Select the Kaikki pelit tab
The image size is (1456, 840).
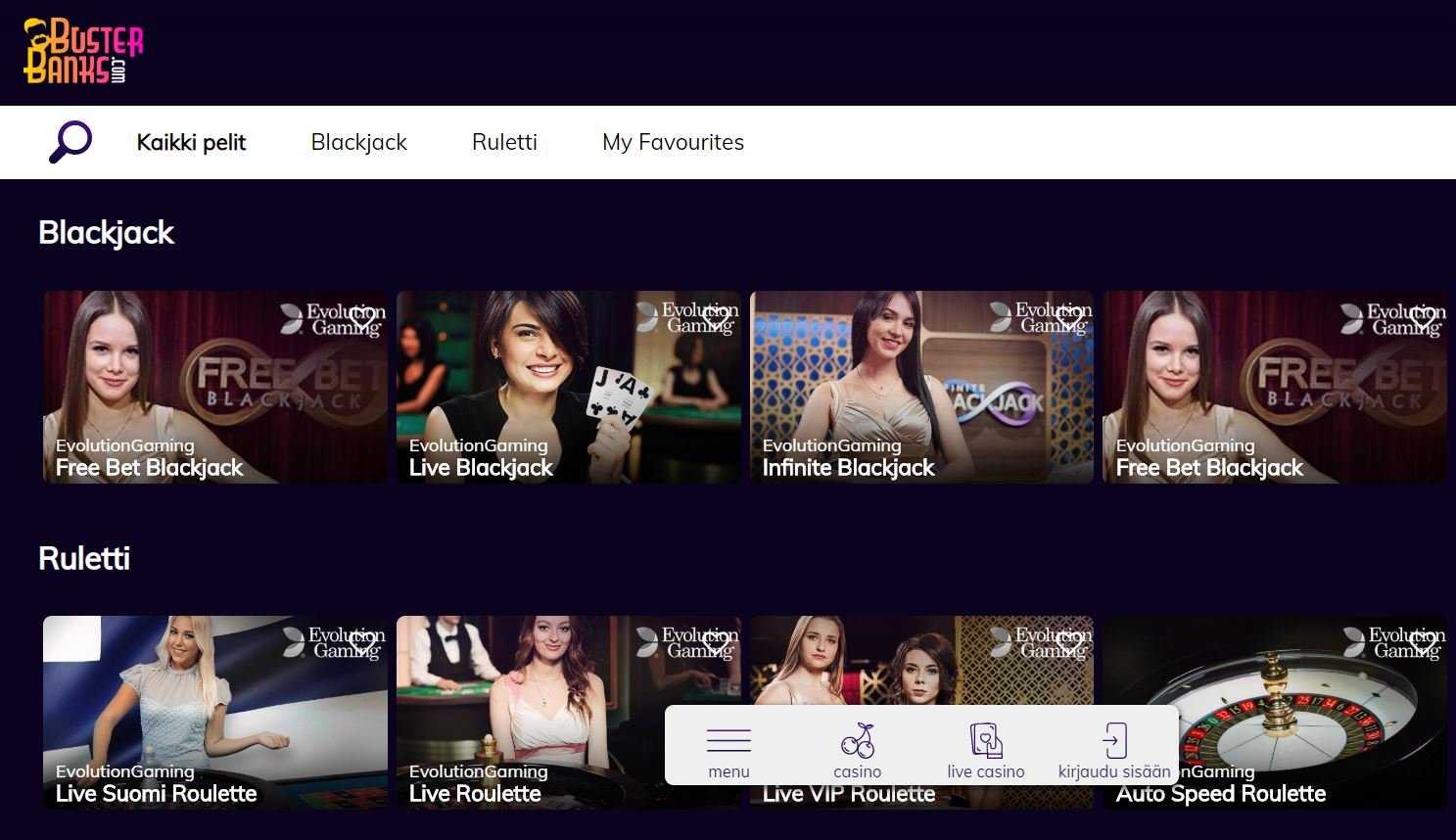(191, 142)
